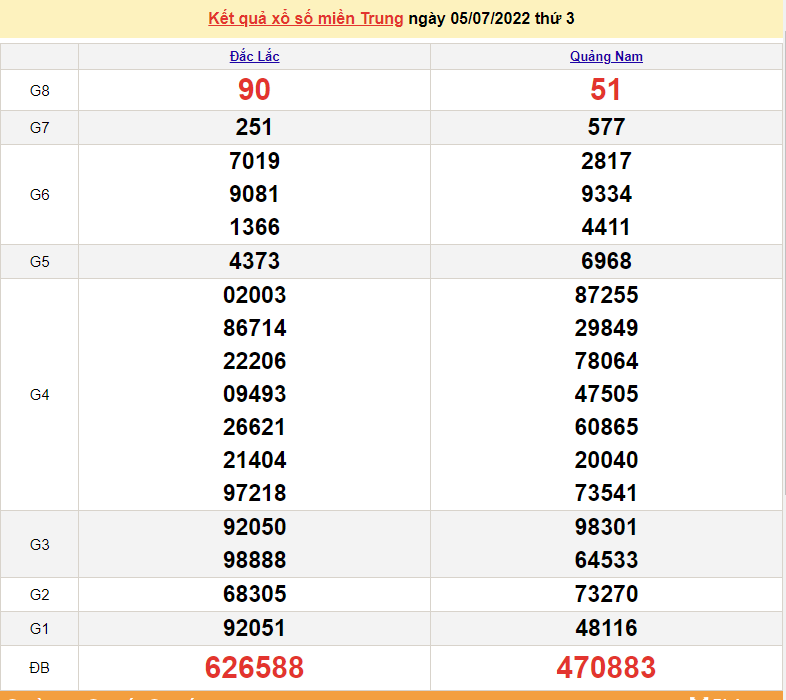Screen dimensions: 786x700
Task: Click Quảng Nam G7 number 577
Action: tap(606, 127)
